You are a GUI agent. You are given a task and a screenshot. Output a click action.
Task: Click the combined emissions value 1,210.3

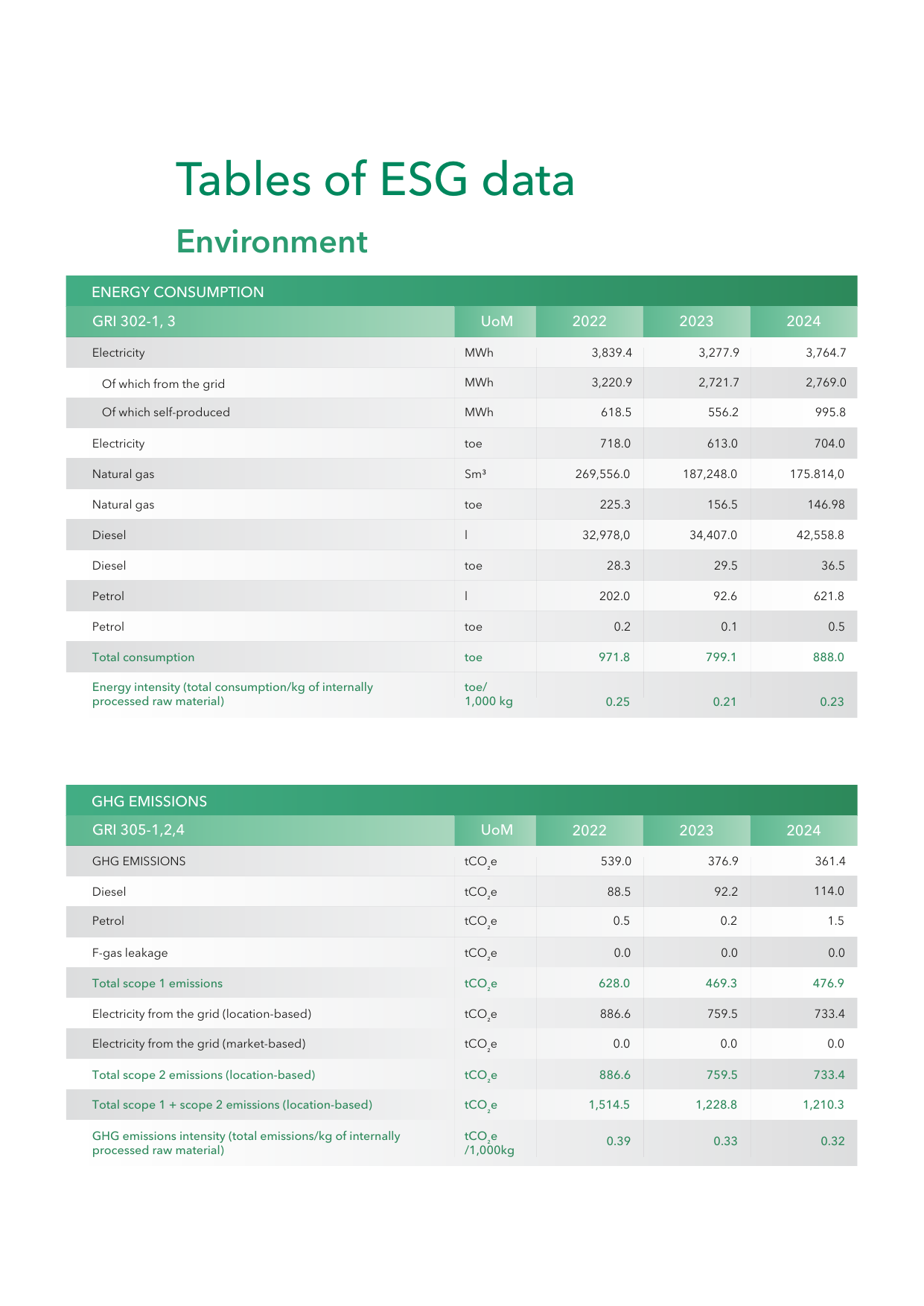coord(823,1104)
